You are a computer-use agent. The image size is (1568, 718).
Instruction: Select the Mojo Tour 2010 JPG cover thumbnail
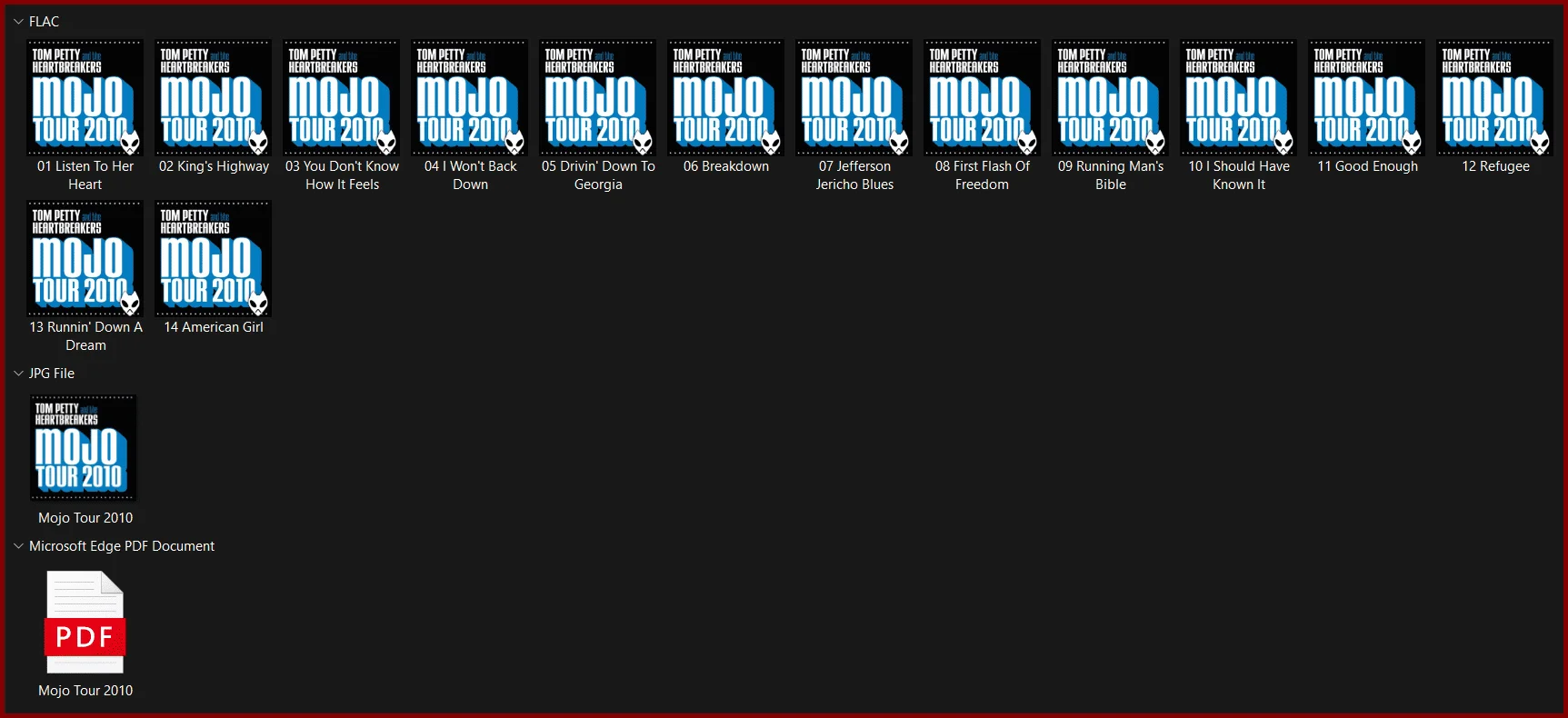coord(84,447)
